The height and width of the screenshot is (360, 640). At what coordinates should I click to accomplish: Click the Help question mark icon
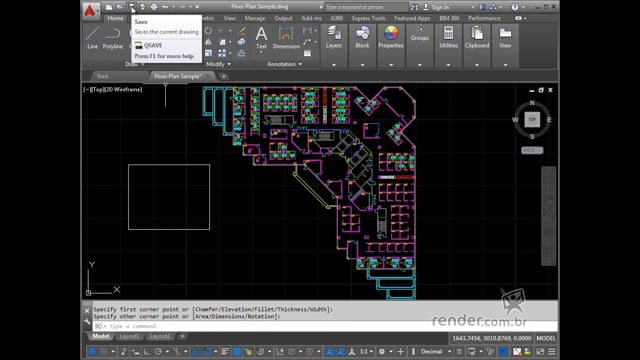515,7
